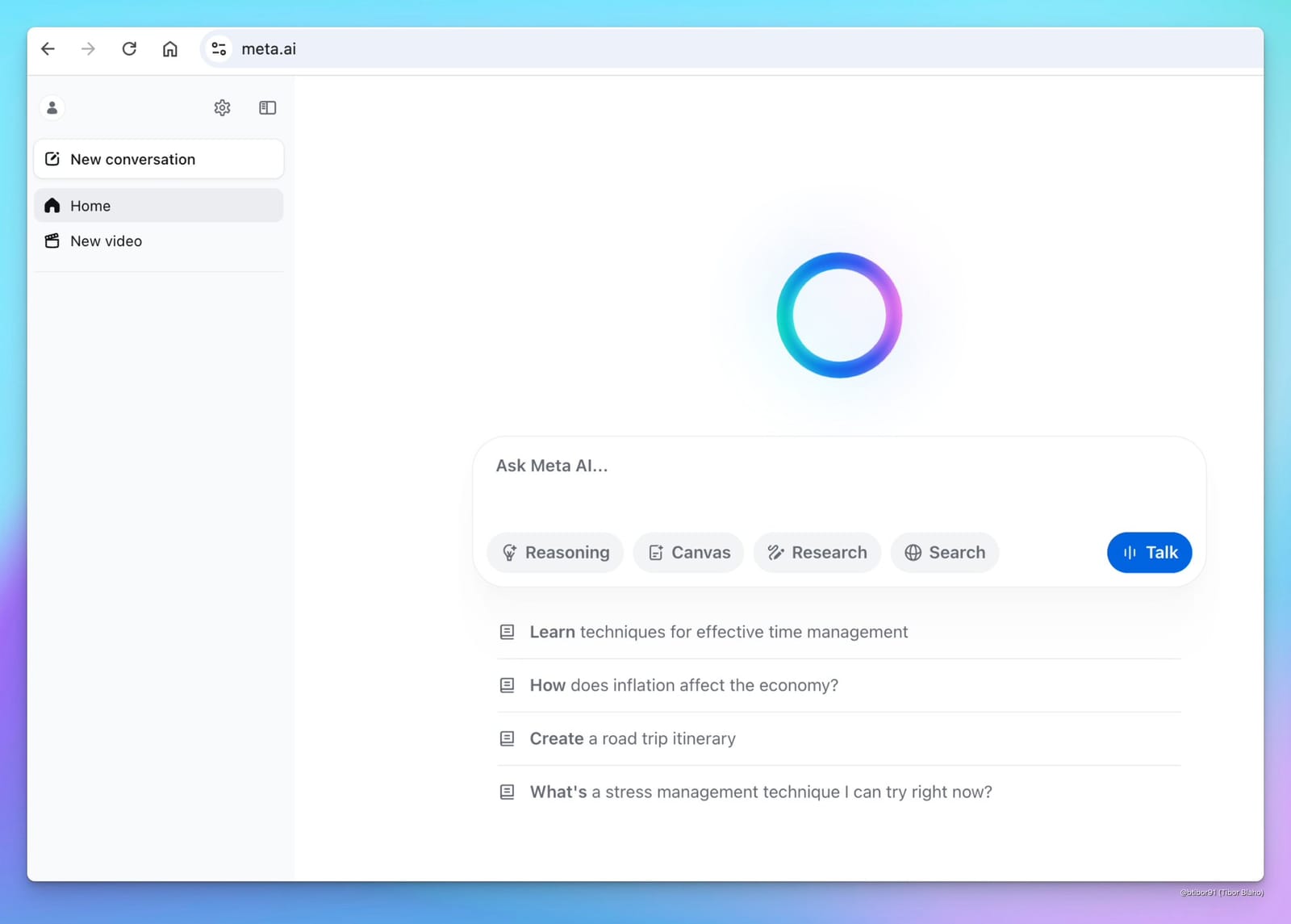The image size is (1291, 924).
Task: Select the road trip itinerary prompt
Action: pos(633,738)
